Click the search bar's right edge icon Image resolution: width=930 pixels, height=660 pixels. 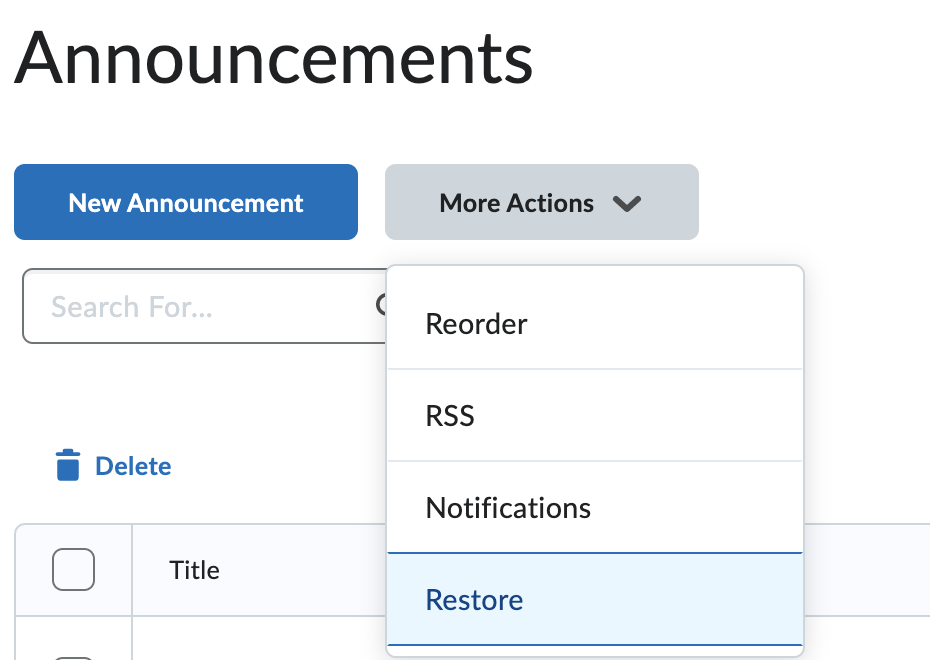point(383,306)
